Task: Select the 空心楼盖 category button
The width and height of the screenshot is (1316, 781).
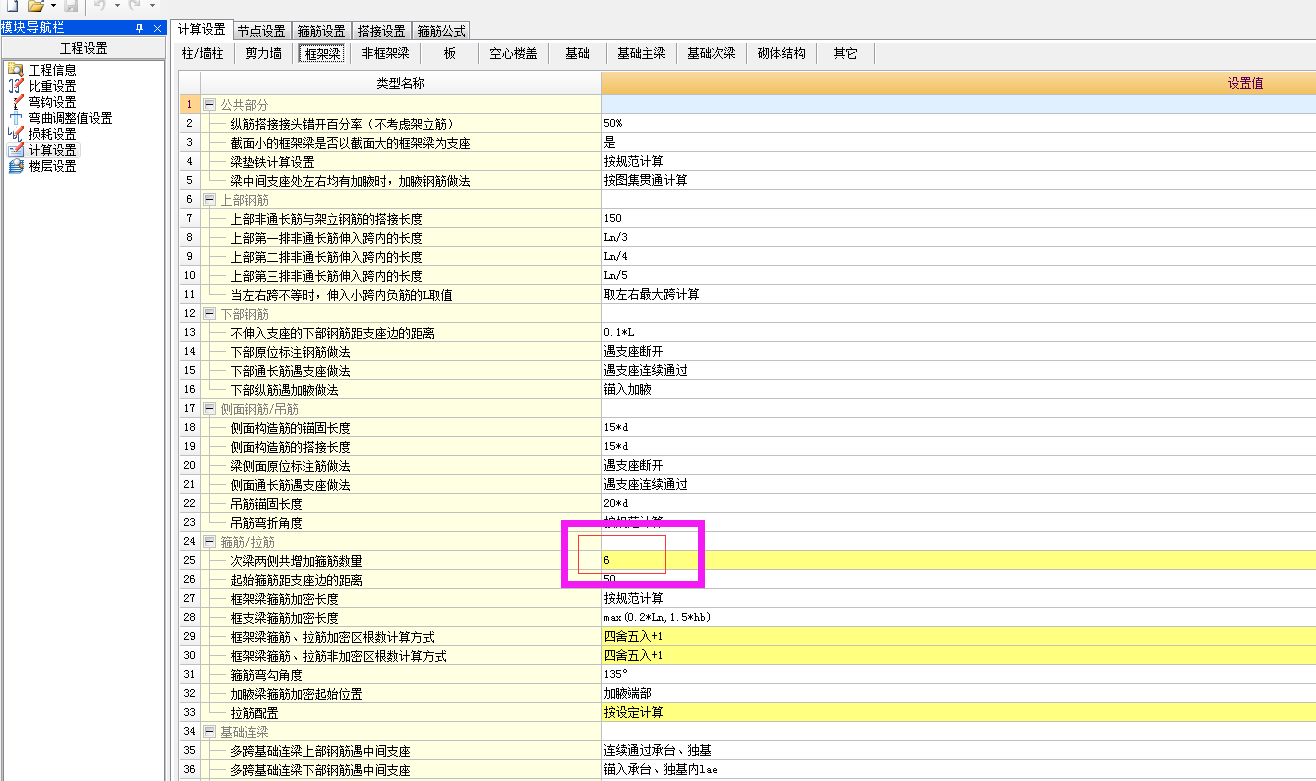Action: pos(513,53)
